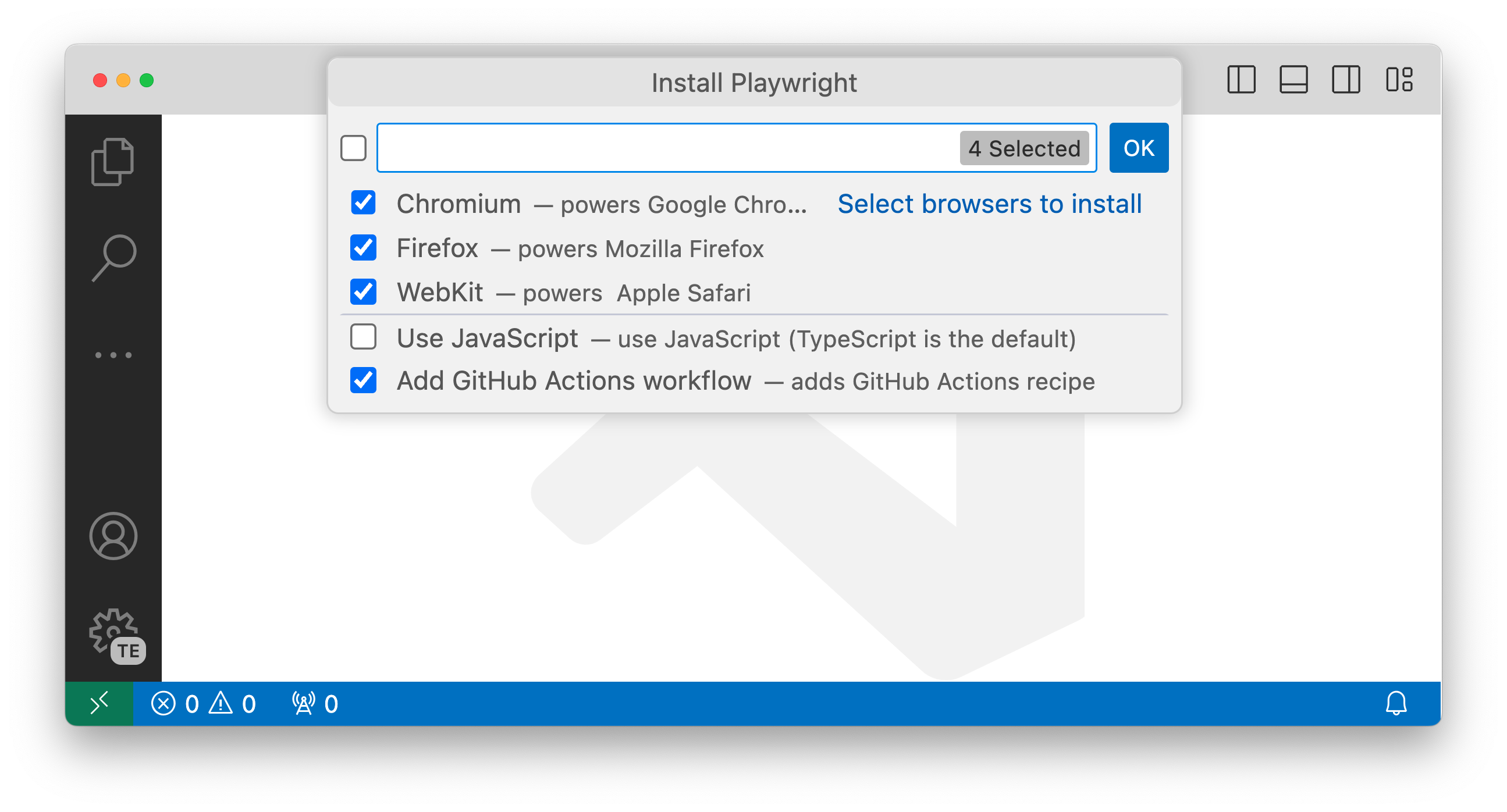Screen dimensions: 1507x812
Task: Open the Accounts menu icon
Action: 113,536
